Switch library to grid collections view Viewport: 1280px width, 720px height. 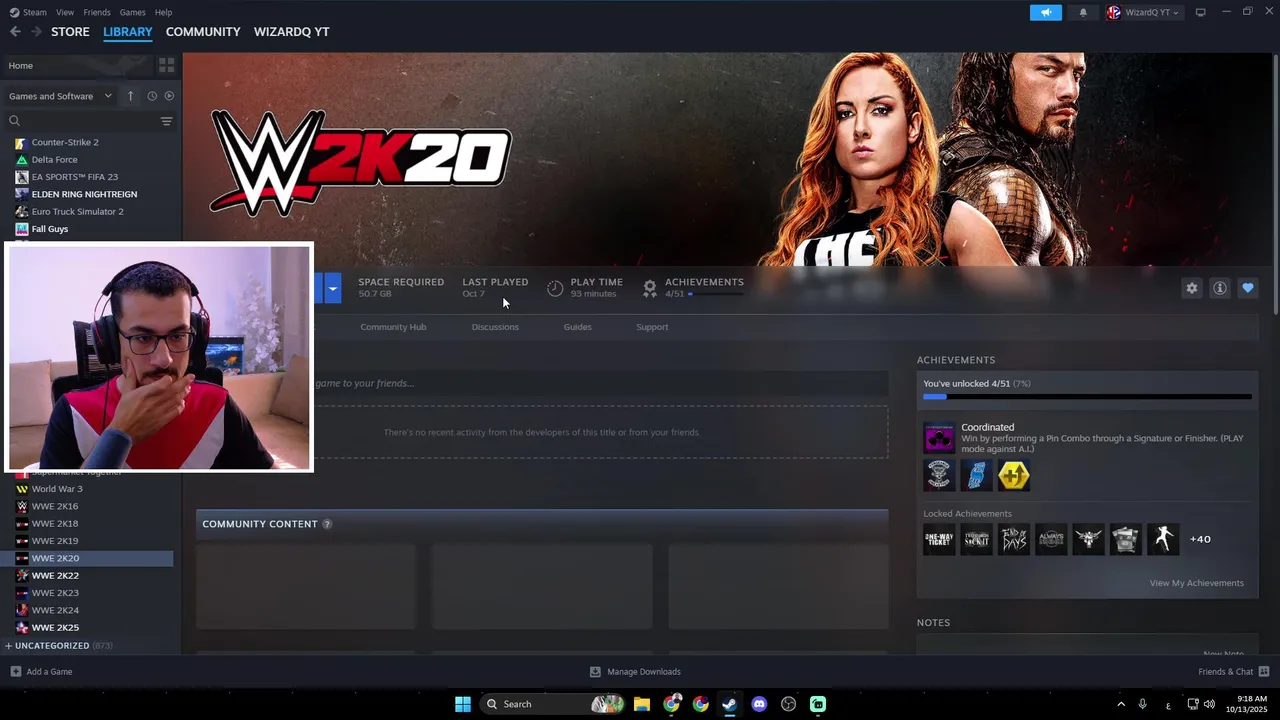[x=166, y=65]
